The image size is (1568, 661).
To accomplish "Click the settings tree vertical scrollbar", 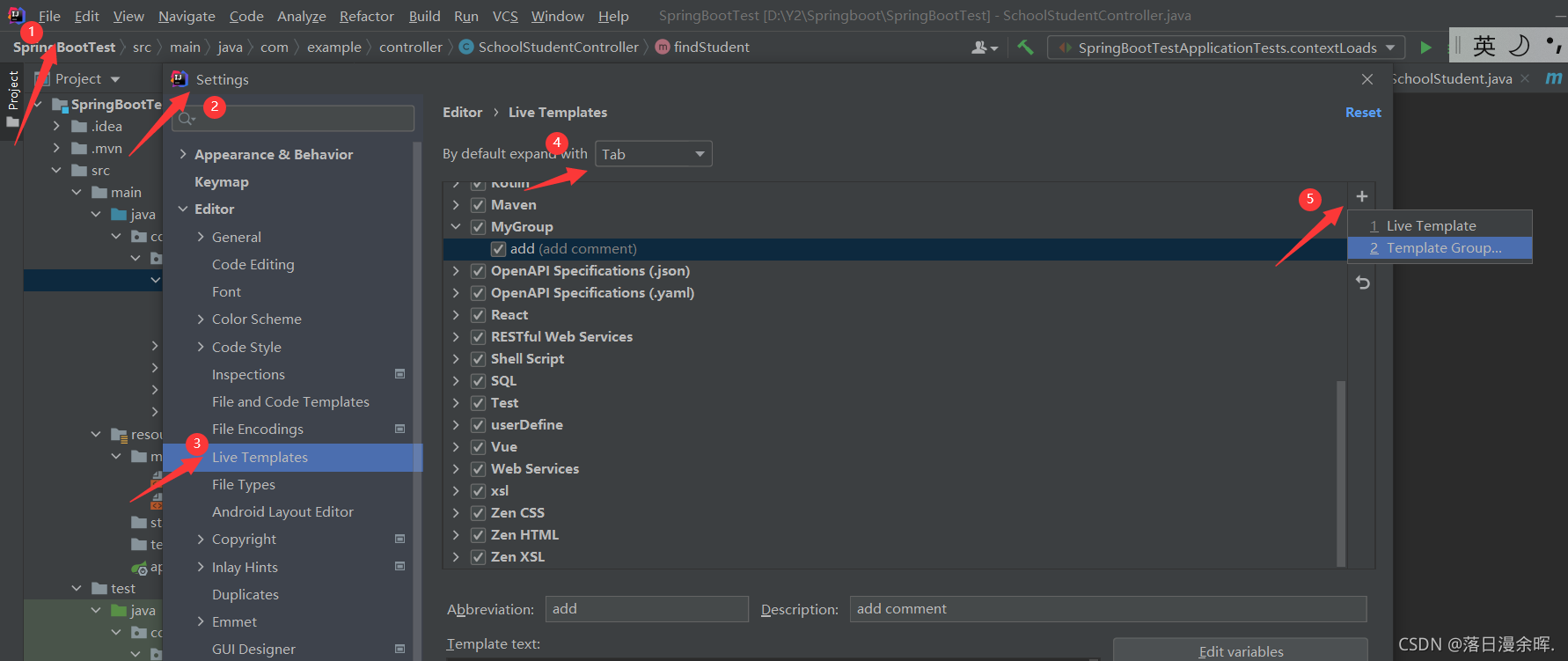I will (417, 400).
